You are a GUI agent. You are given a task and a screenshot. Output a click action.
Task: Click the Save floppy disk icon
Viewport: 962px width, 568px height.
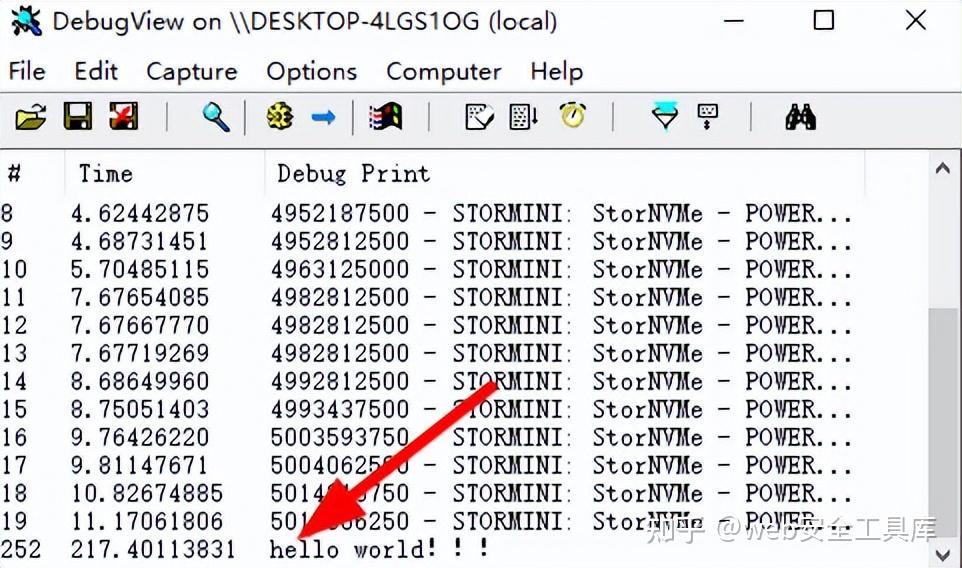78,116
